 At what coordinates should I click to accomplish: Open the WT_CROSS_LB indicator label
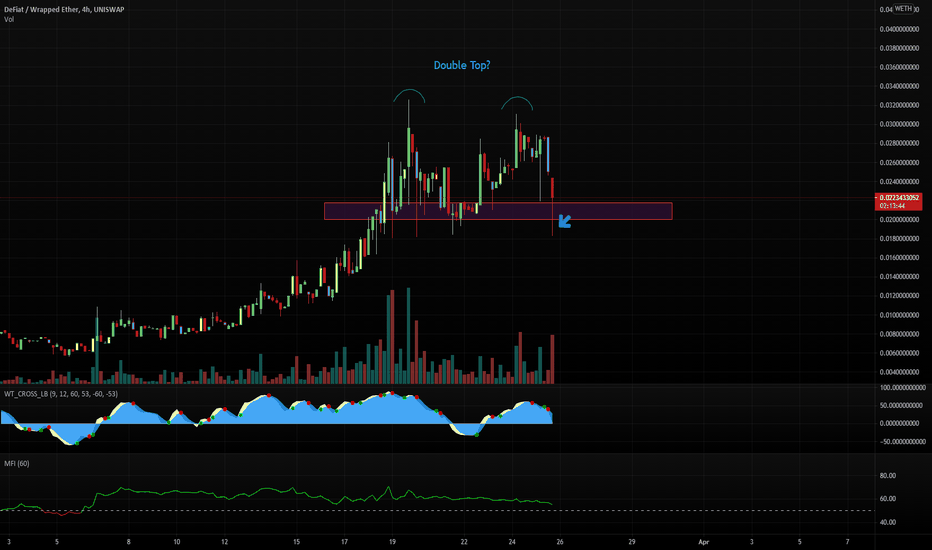tap(61, 394)
